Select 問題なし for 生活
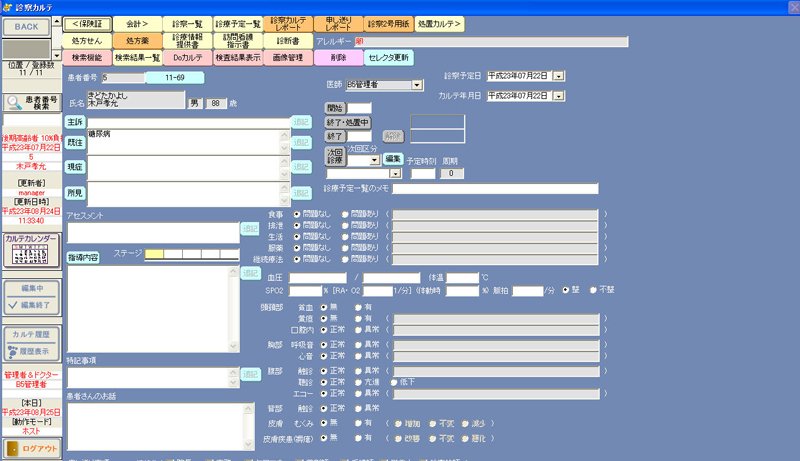This screenshot has width=800, height=461. tap(296, 237)
